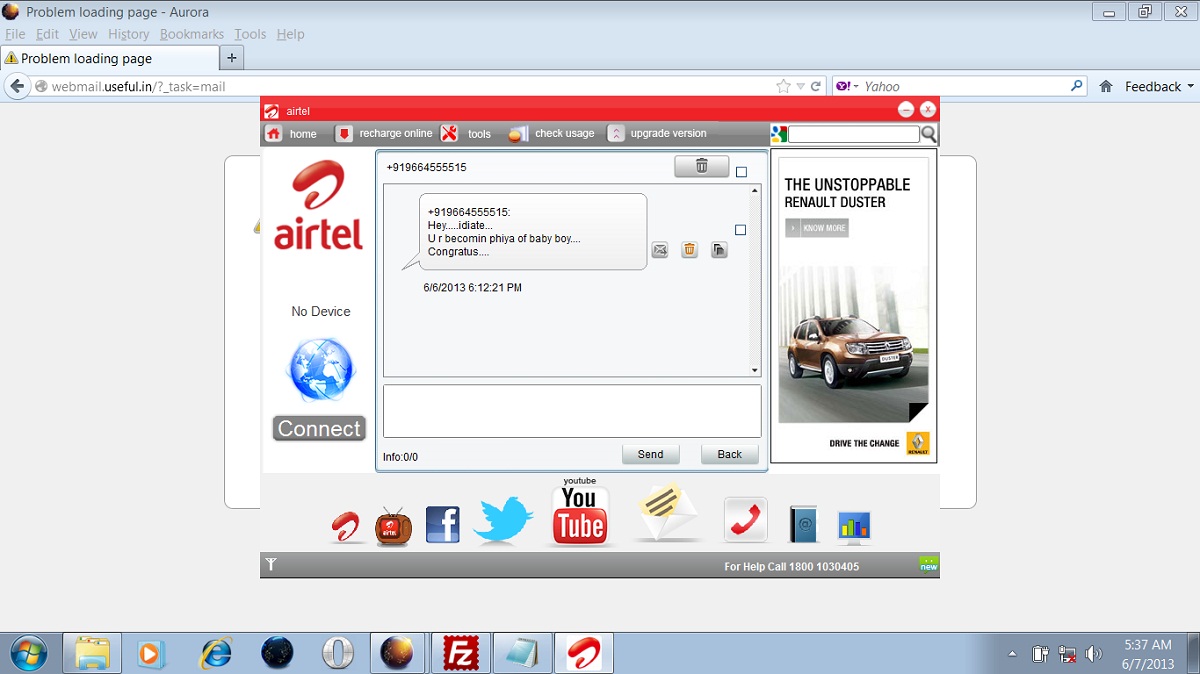Open the Tools menu in browser
This screenshot has height=674, width=1200.
click(250, 34)
